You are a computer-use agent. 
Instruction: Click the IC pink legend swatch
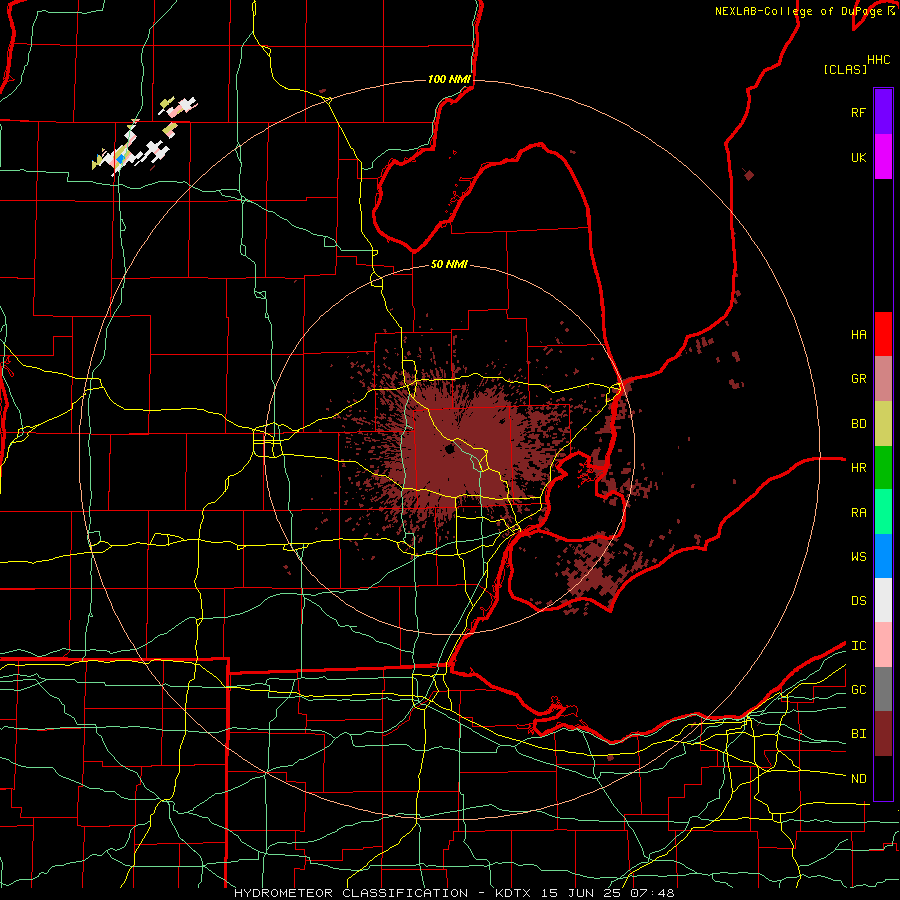pos(883,645)
